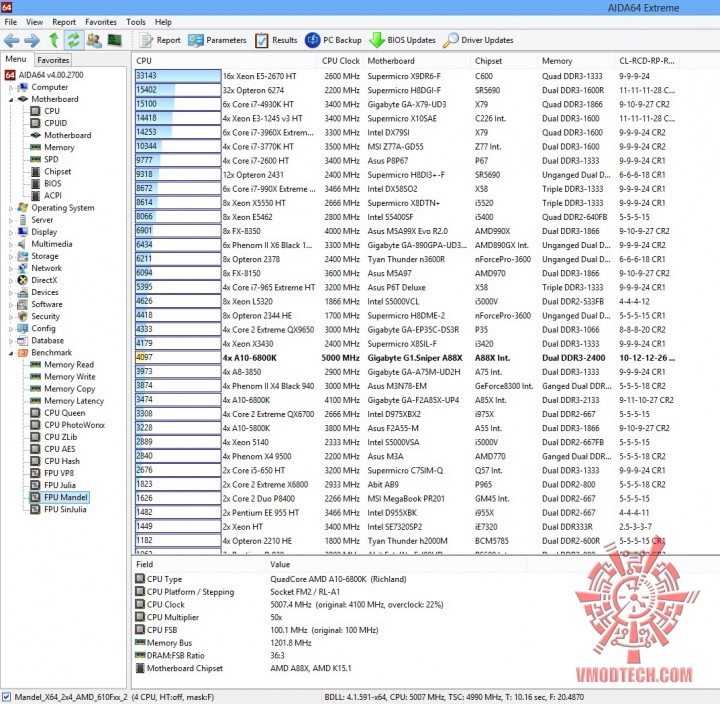Sort by the CL-RCD-RP-R... column header
Viewport: 720px width, 704px height.
click(x=647, y=61)
